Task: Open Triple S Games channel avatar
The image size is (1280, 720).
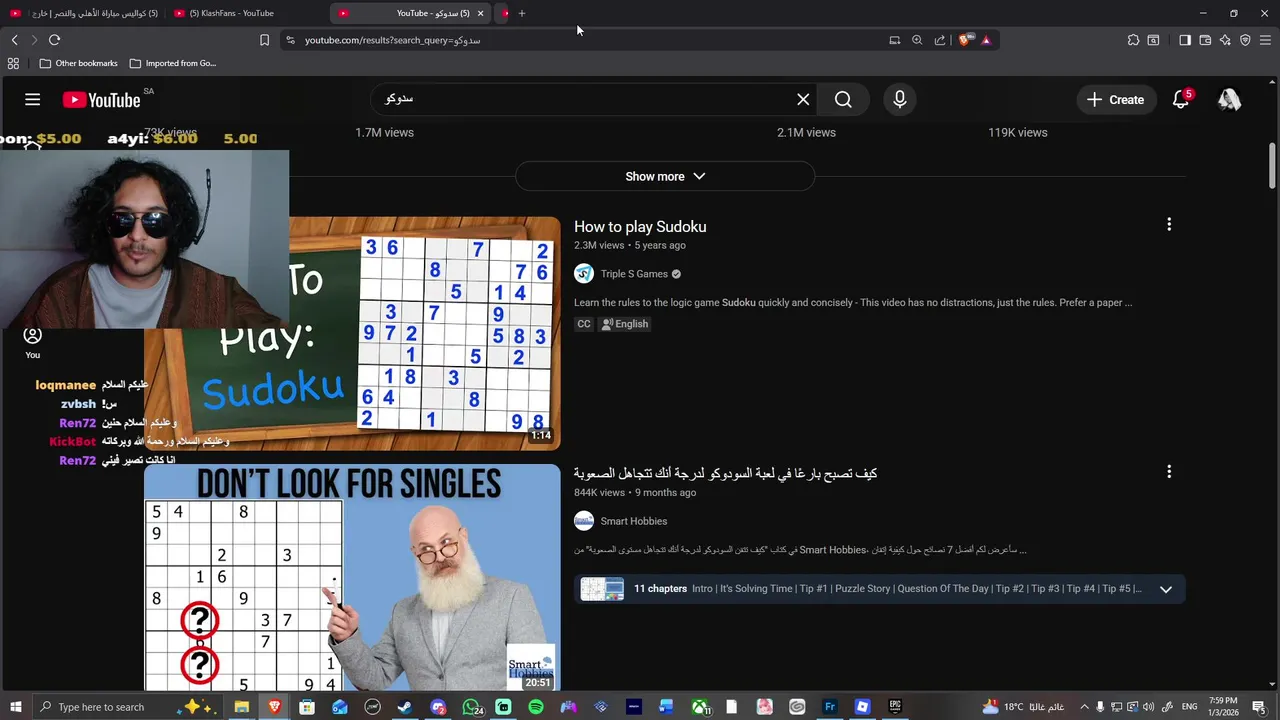Action: click(x=584, y=274)
